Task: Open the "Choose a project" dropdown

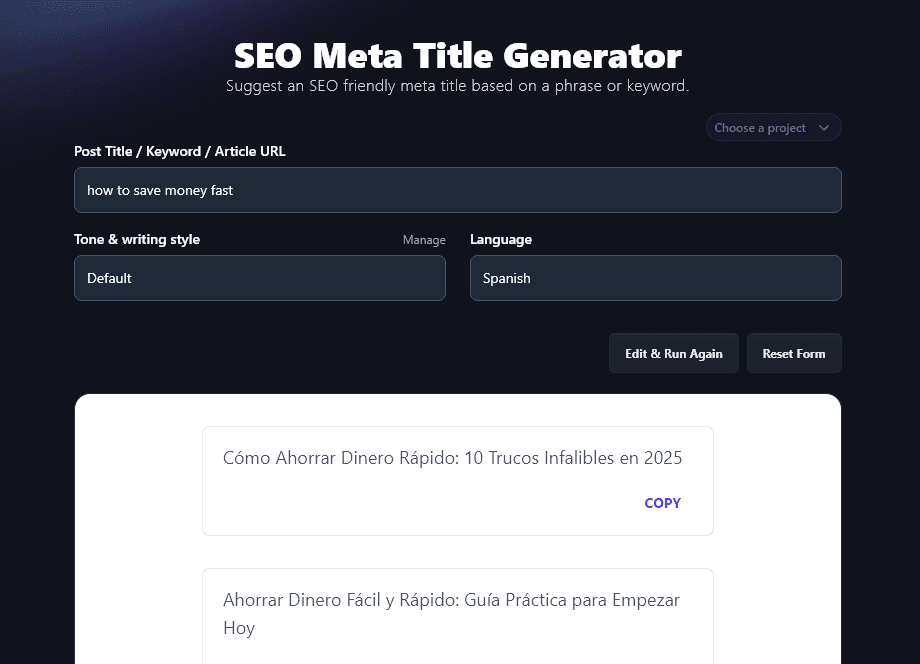Action: coord(760,128)
